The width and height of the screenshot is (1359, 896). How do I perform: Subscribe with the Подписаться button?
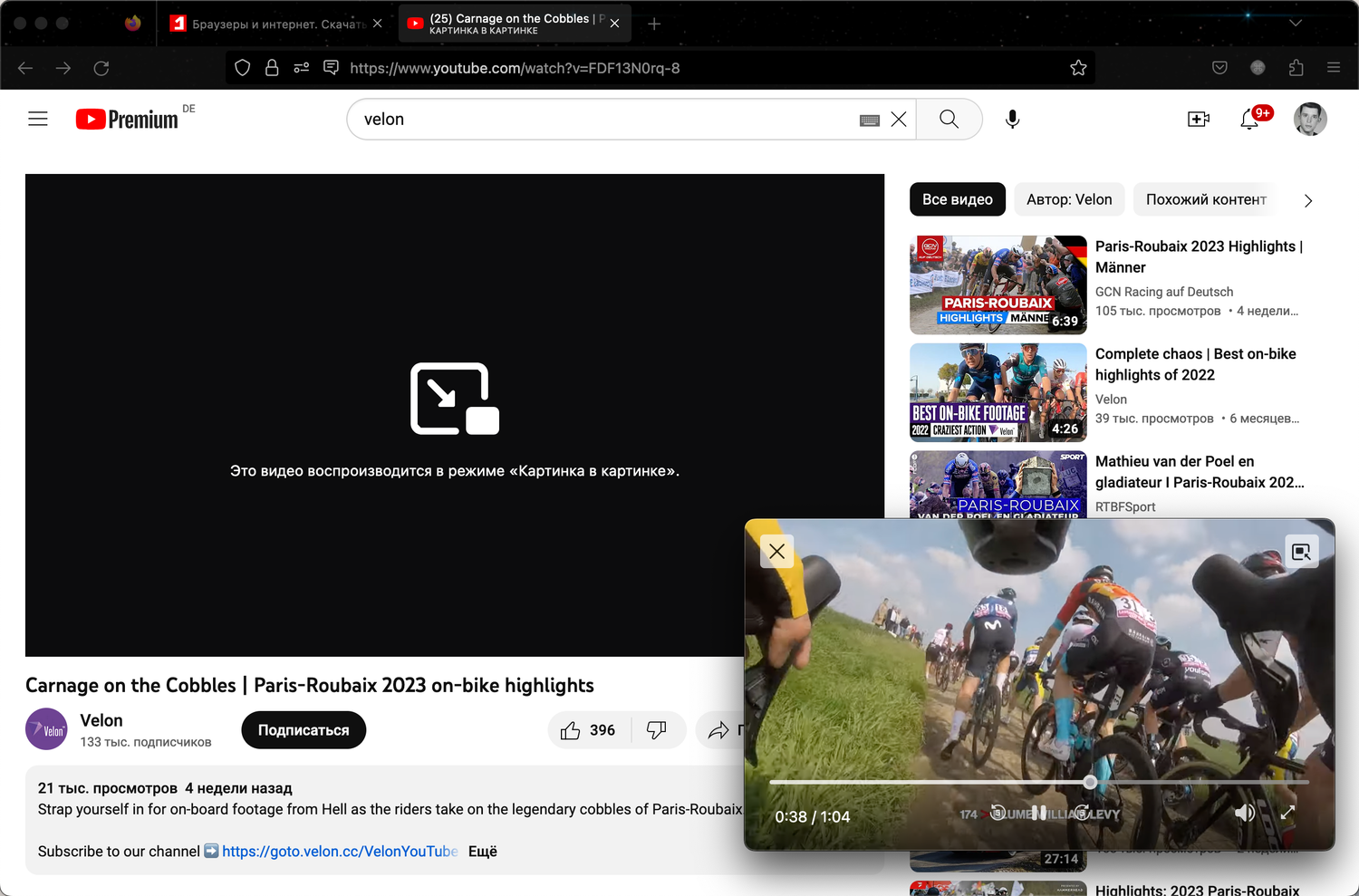[304, 730]
